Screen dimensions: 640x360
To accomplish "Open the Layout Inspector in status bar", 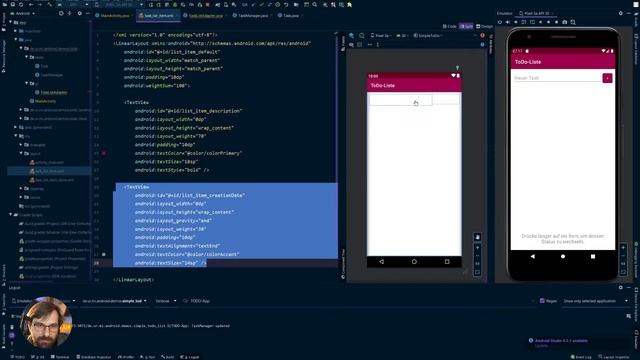I will coord(614,357).
